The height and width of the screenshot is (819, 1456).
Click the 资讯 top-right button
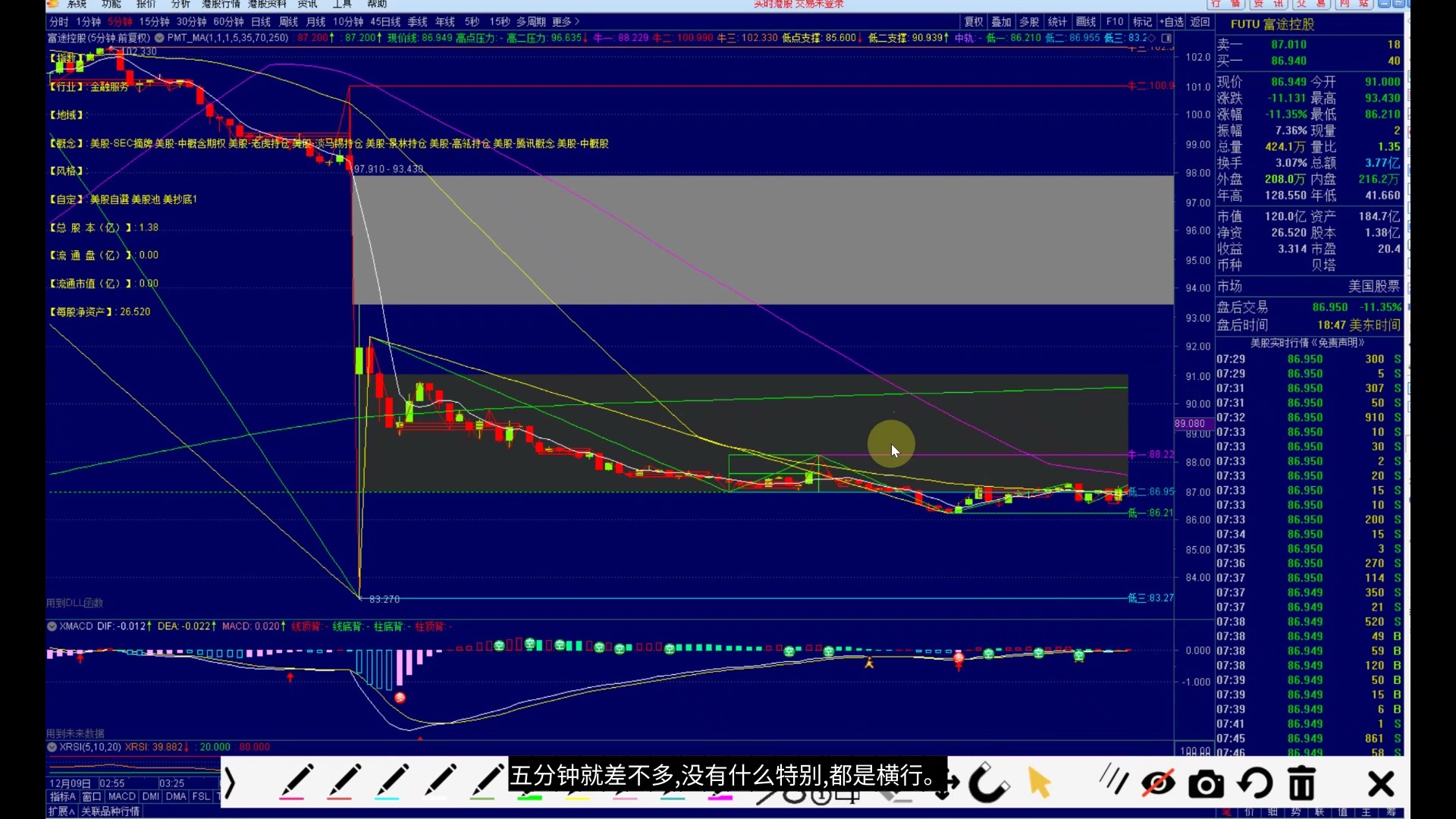tap(1269, 4)
